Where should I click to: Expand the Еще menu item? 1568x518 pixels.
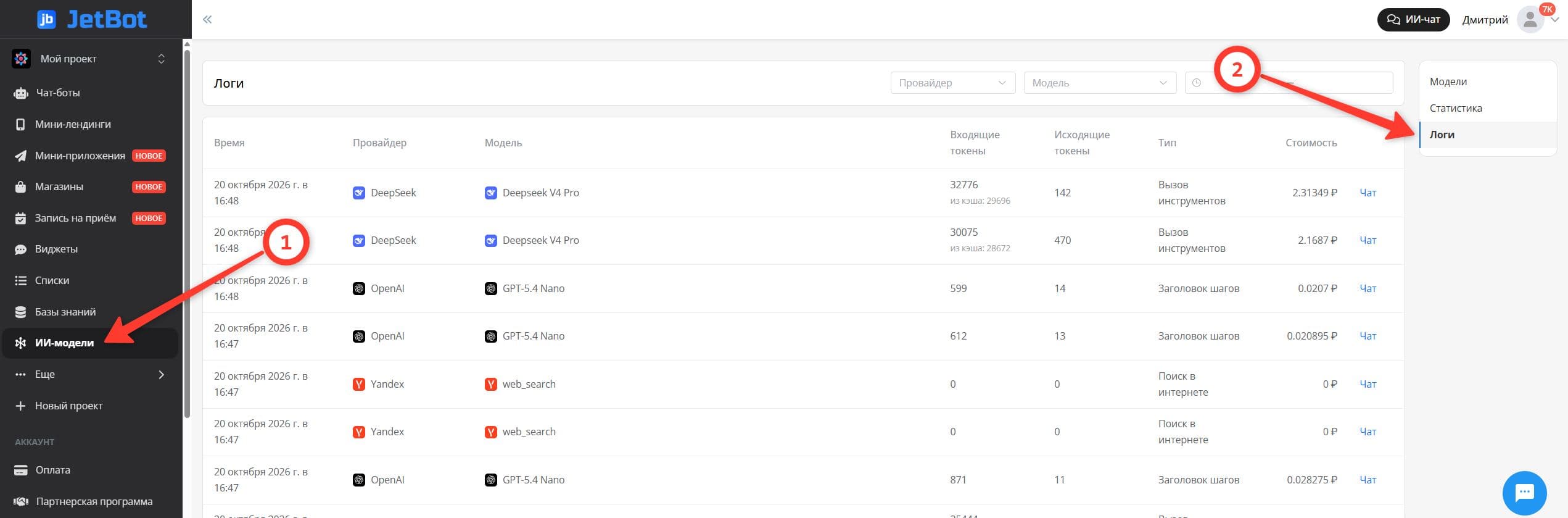[89, 374]
